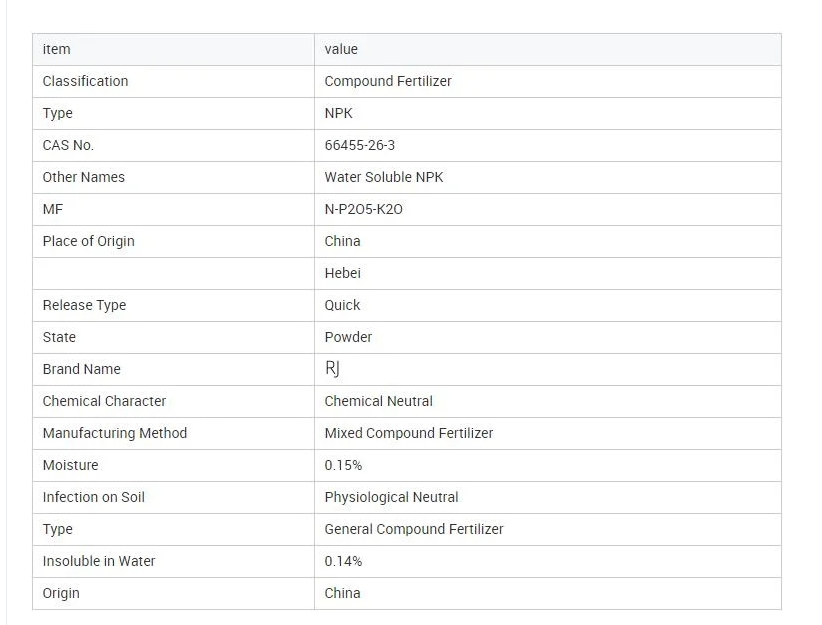The height and width of the screenshot is (625, 822).
Task: Click the 'Infection on Soil' label
Action: (x=94, y=497)
